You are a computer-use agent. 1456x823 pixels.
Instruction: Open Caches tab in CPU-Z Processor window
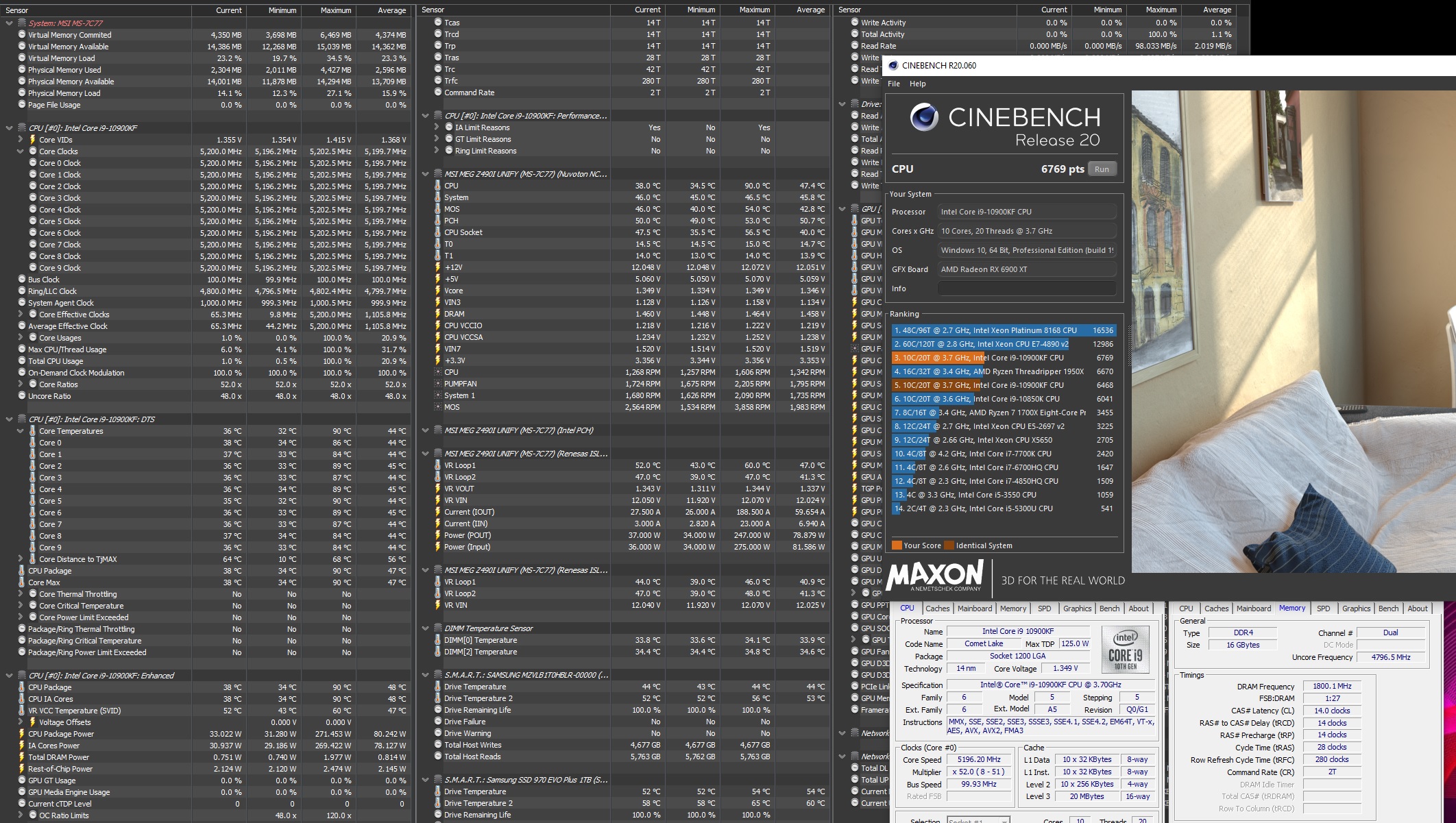[x=937, y=609]
